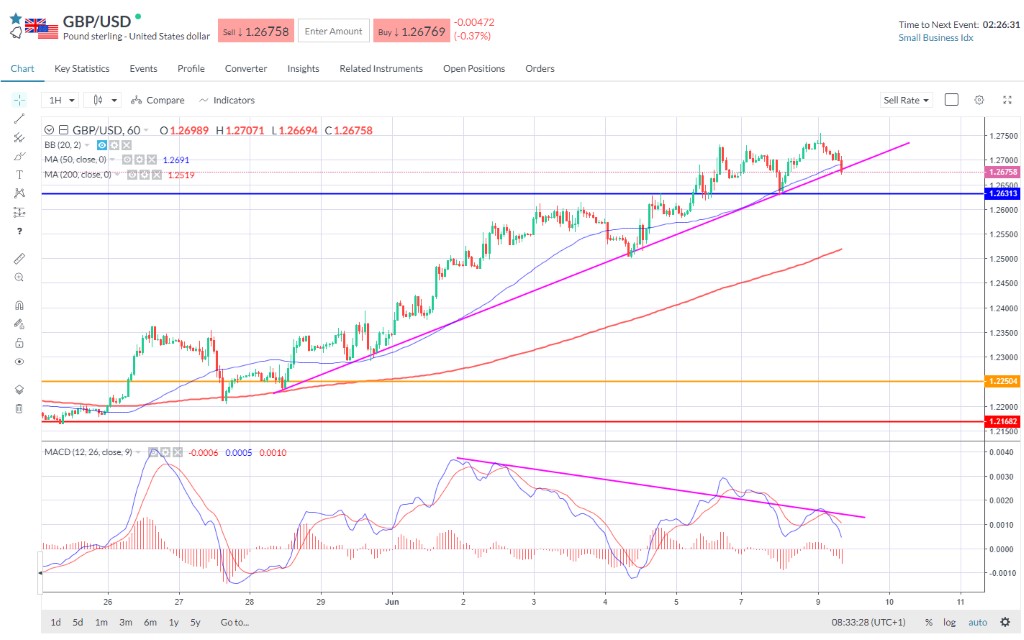
Task: Open the Go to... date selector
Action: (x=234, y=622)
